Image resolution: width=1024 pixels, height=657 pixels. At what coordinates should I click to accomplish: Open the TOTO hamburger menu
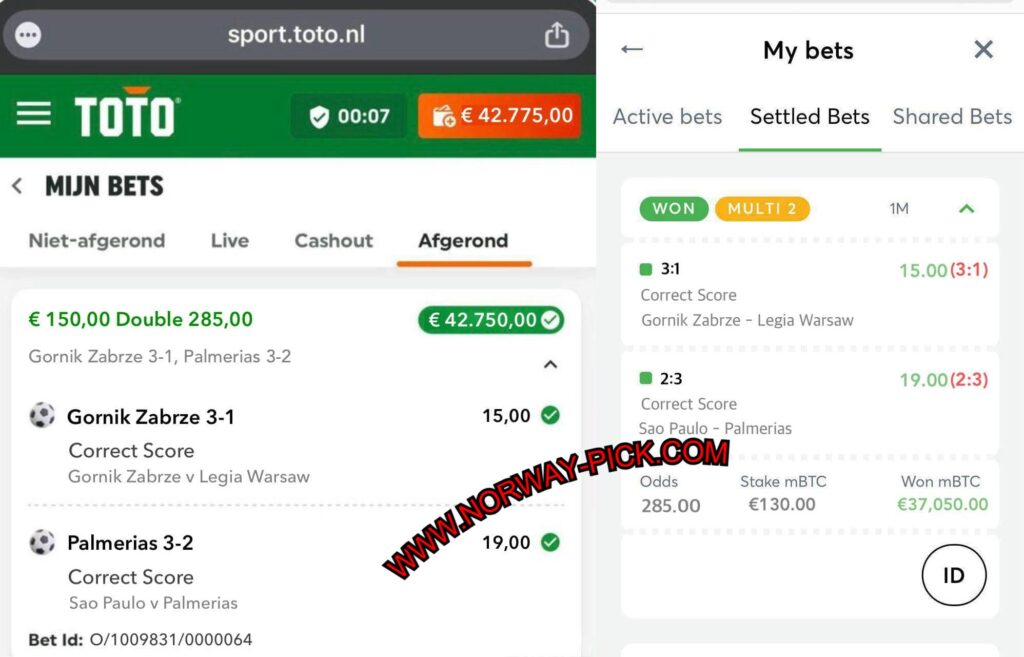[x=33, y=114]
